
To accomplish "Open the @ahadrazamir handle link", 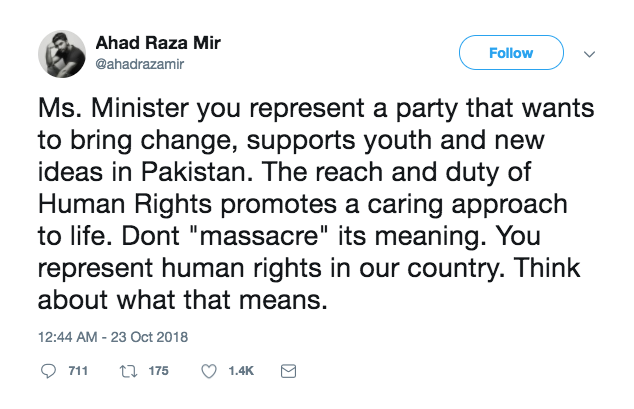I will 137,63.
